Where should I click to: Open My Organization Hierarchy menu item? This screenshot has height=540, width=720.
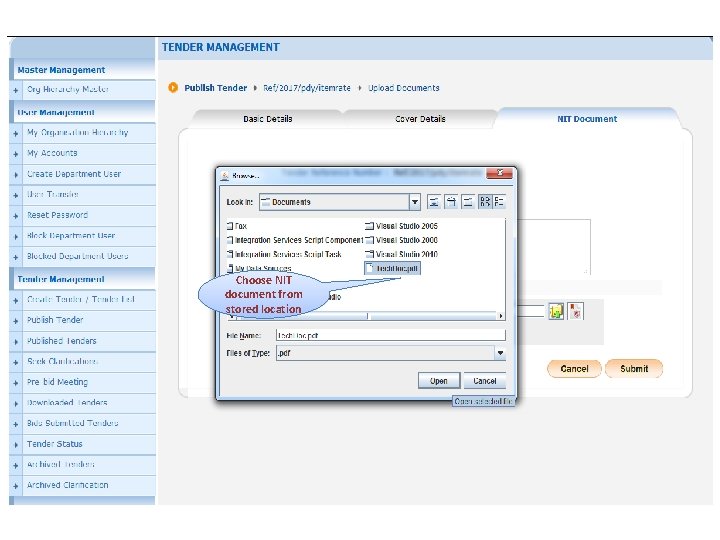point(78,133)
